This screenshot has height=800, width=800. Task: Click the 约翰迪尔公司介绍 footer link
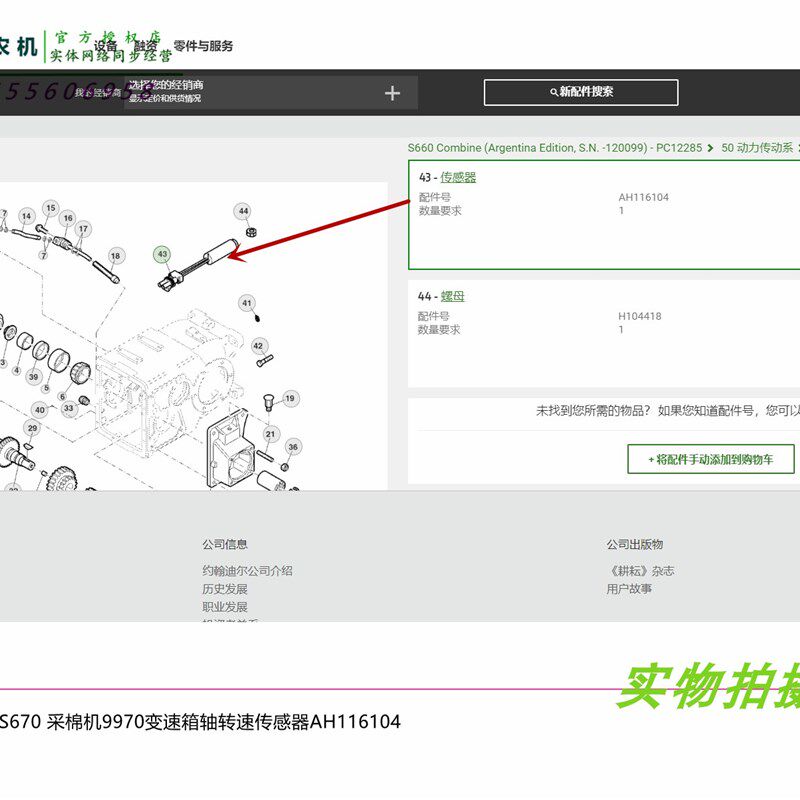point(247,571)
